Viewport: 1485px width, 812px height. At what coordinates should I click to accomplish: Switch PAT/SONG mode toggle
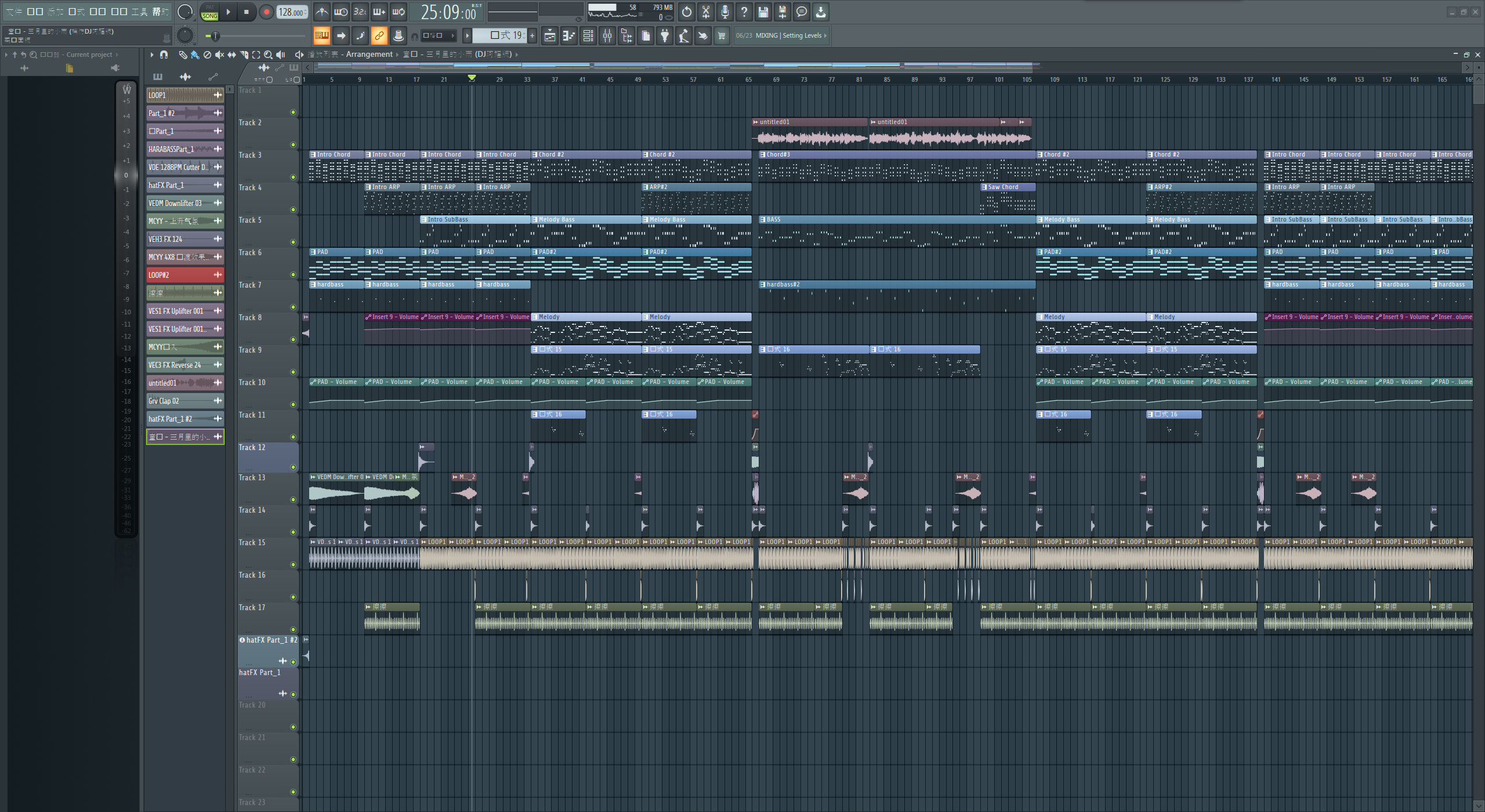pyautogui.click(x=209, y=12)
